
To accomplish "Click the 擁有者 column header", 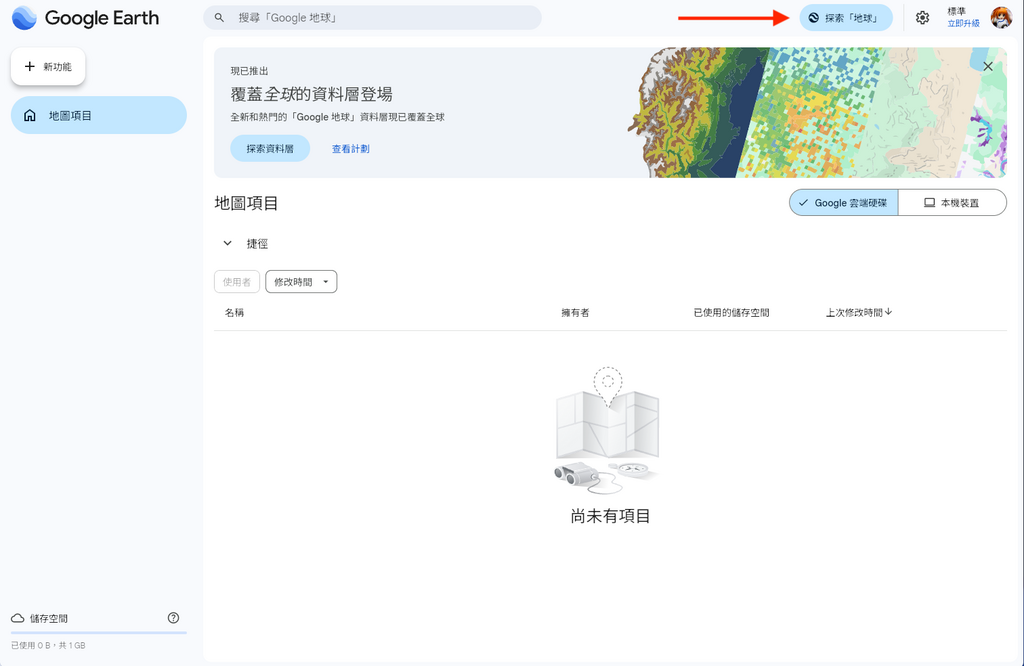I will pyautogui.click(x=575, y=313).
